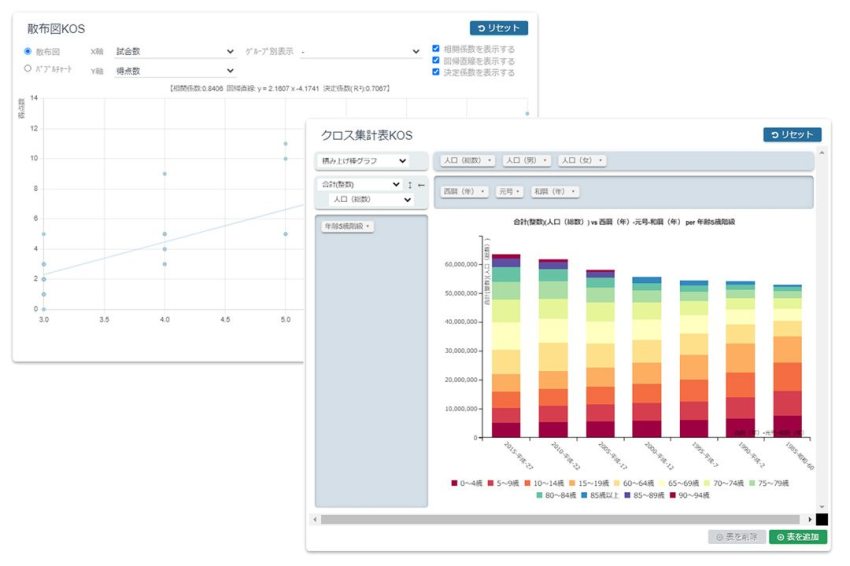Uncheck 決定係数を表示する checkbox
This screenshot has width=850, height=566.
[x=436, y=72]
